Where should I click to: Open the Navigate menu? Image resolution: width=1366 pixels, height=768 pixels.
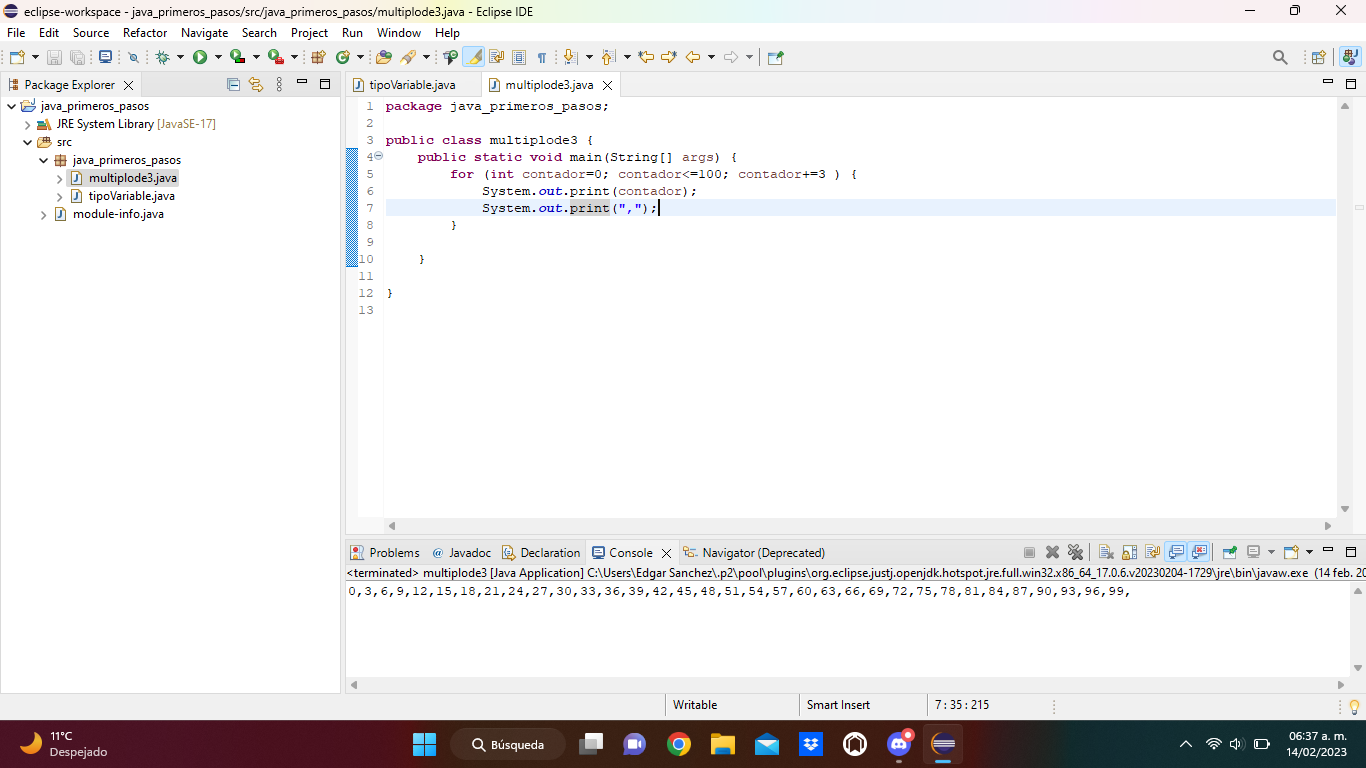(204, 33)
